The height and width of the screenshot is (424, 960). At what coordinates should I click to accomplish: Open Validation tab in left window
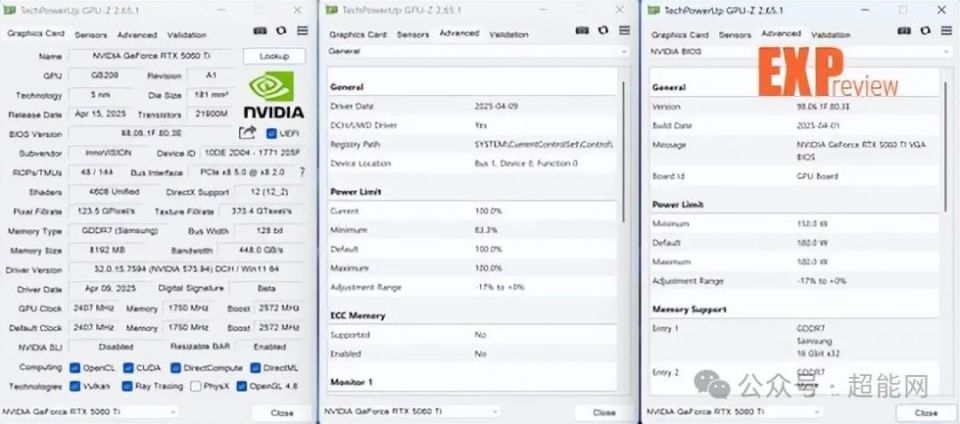tap(187, 35)
